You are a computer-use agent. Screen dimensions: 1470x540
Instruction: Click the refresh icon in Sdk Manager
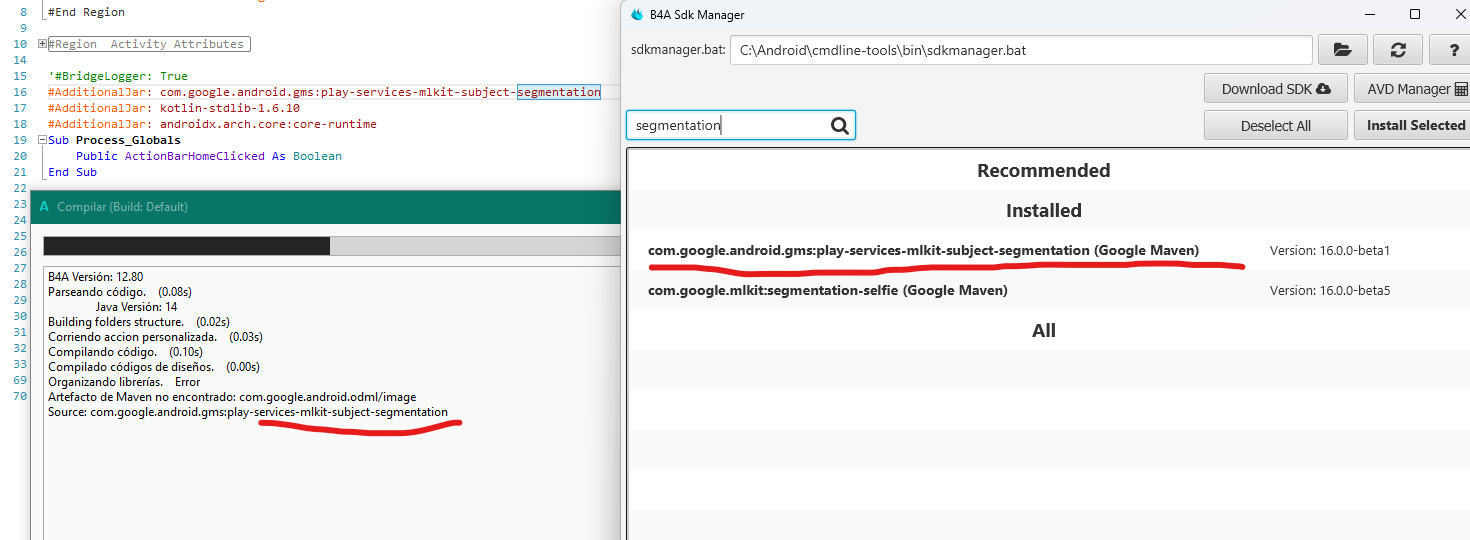1398,50
